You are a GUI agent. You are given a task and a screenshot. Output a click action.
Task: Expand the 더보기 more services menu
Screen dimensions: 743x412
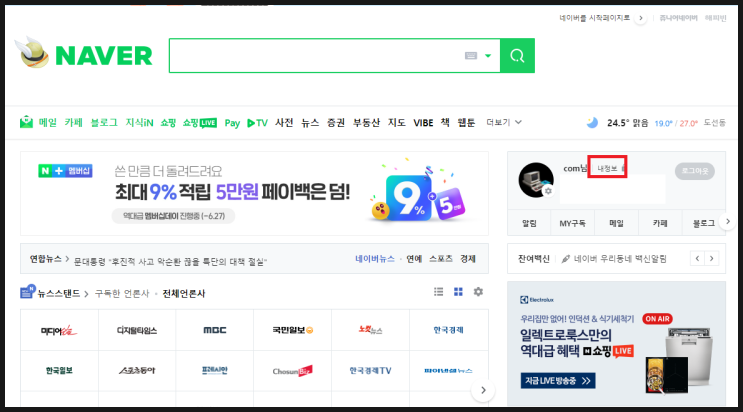tap(504, 122)
